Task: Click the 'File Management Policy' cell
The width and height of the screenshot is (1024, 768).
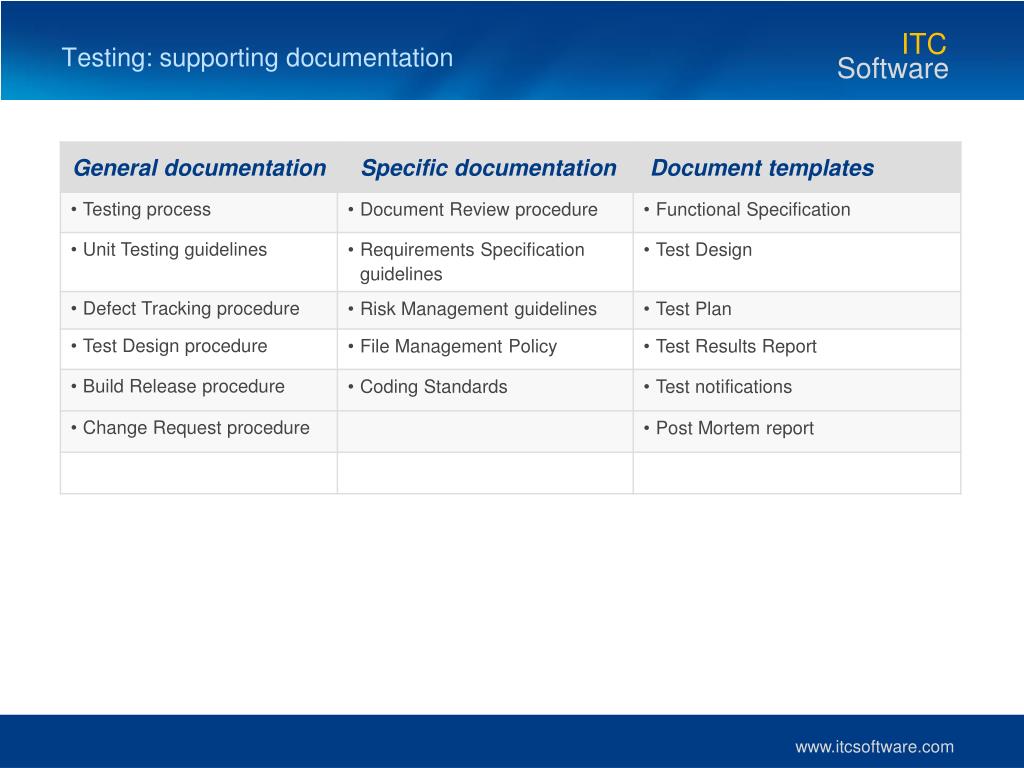Action: (x=485, y=349)
